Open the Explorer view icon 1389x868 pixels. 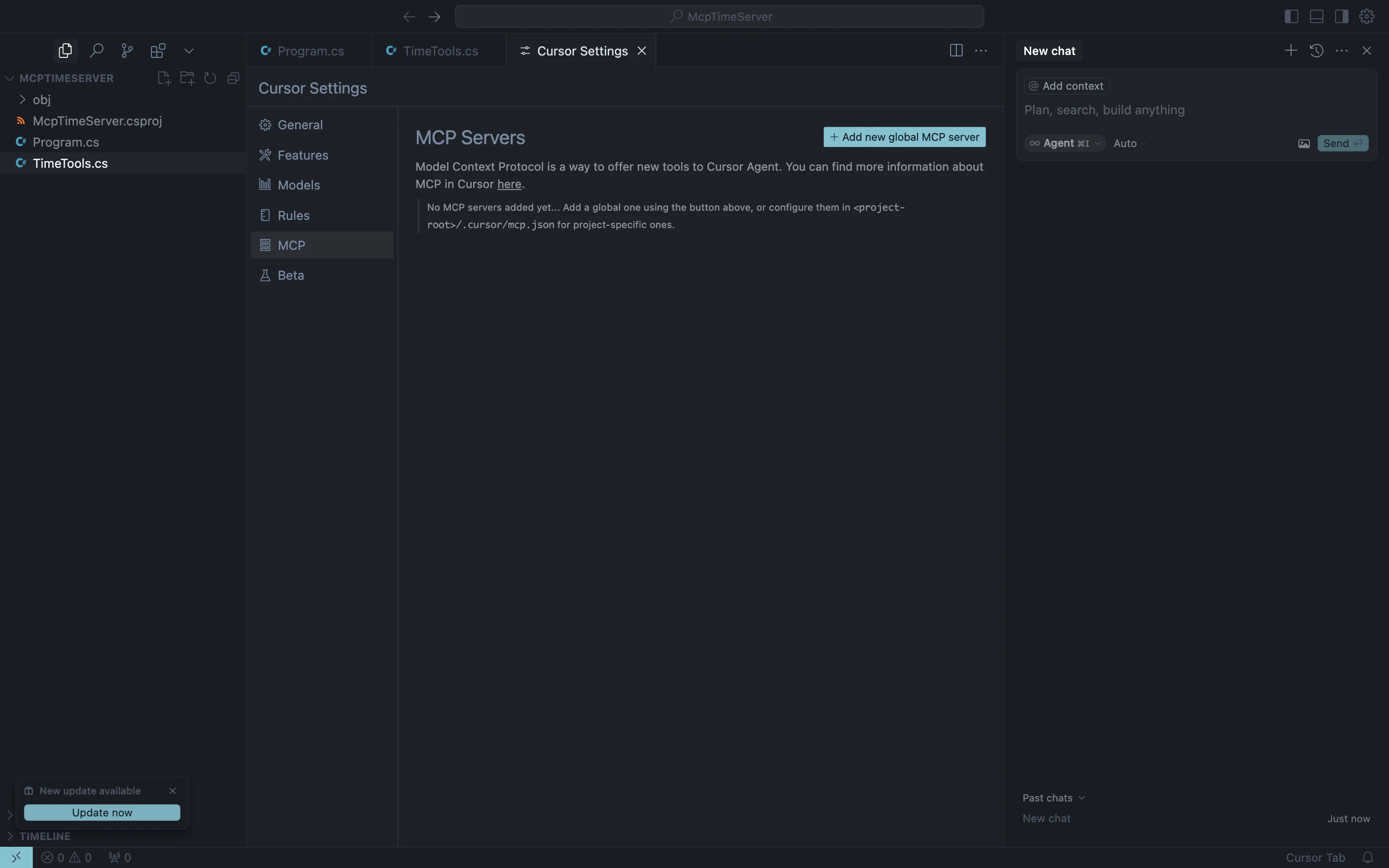point(65,51)
